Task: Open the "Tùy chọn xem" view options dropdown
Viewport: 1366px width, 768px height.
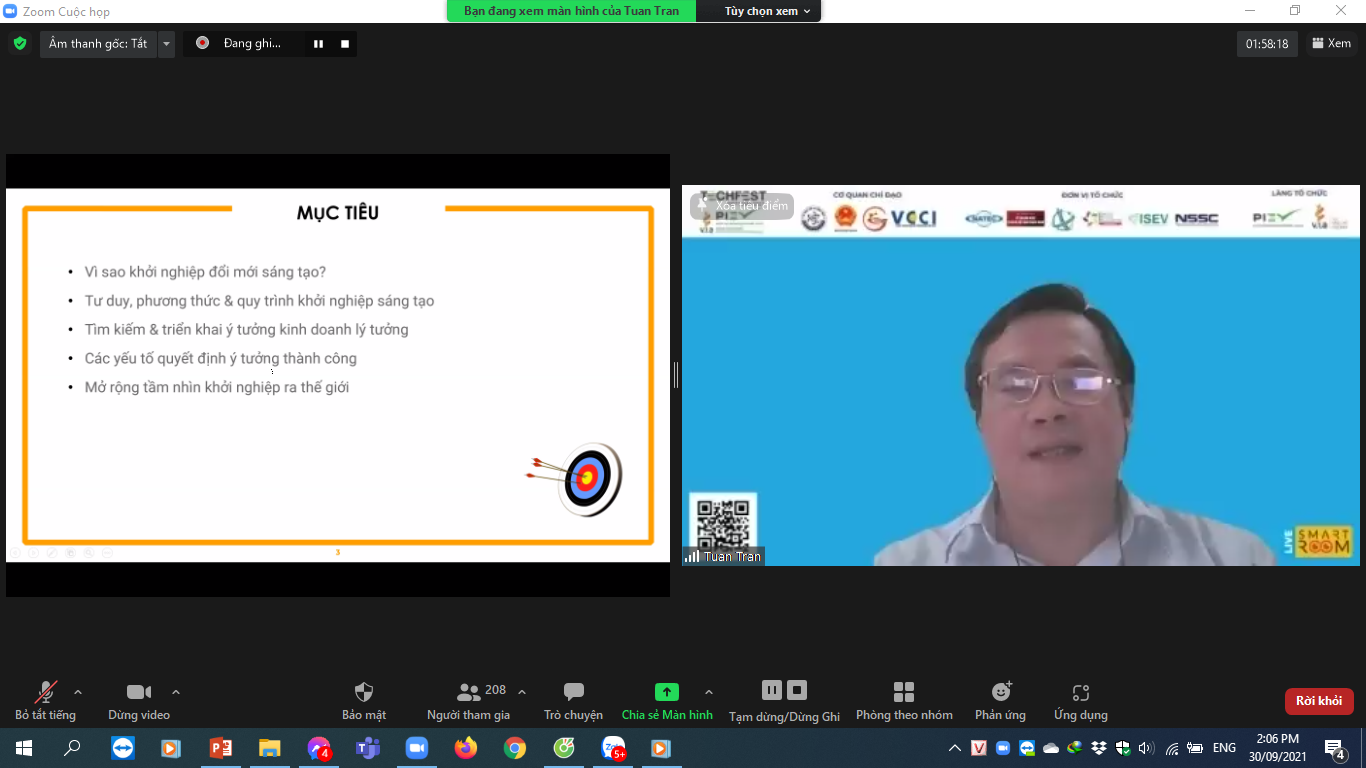Action: point(768,11)
